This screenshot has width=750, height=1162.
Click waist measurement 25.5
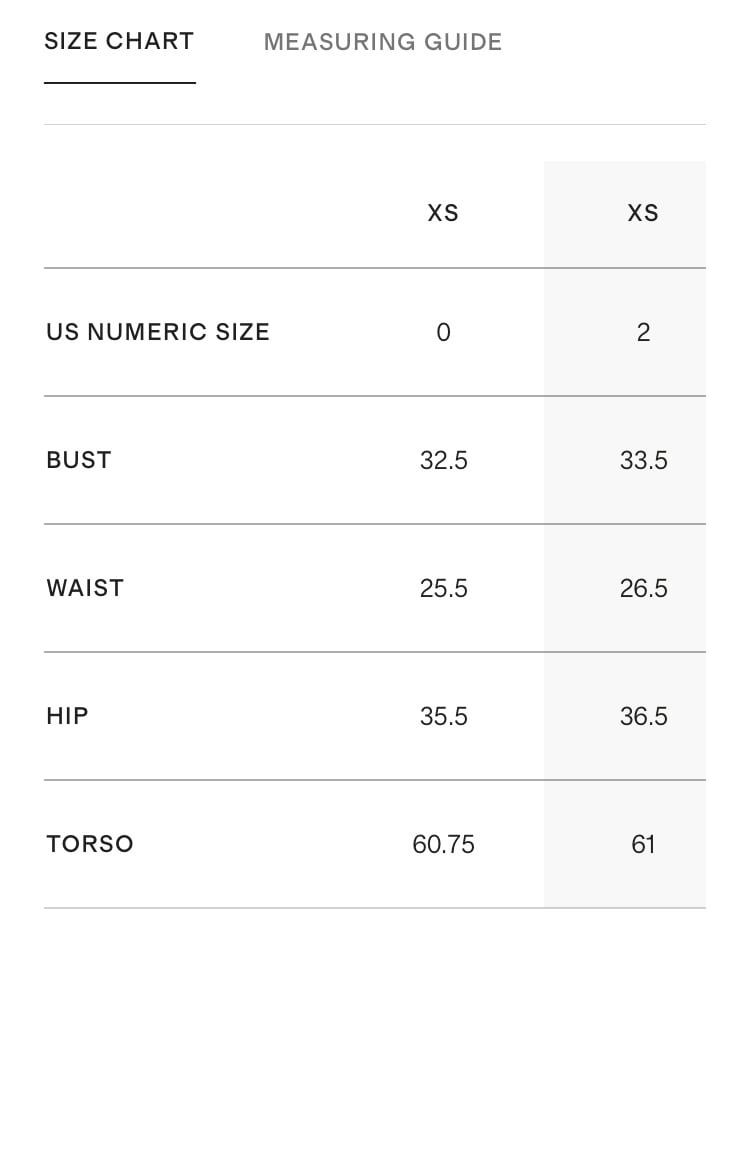coord(443,588)
